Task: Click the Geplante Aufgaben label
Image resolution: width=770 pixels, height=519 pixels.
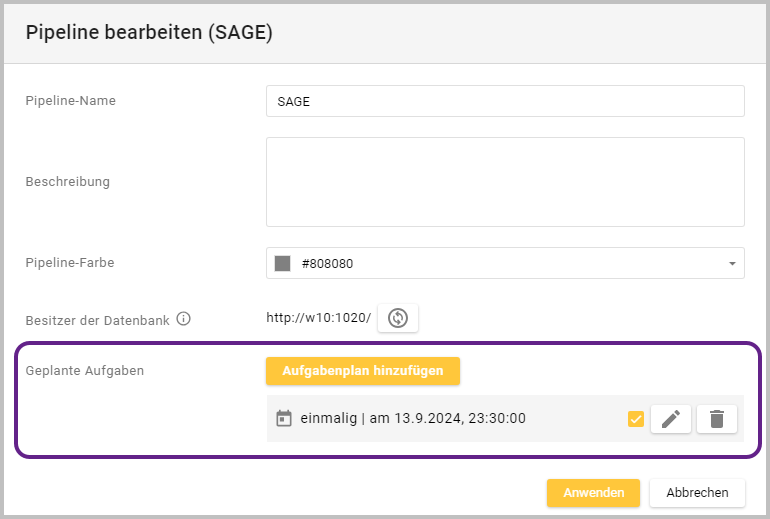Action: tap(85, 371)
